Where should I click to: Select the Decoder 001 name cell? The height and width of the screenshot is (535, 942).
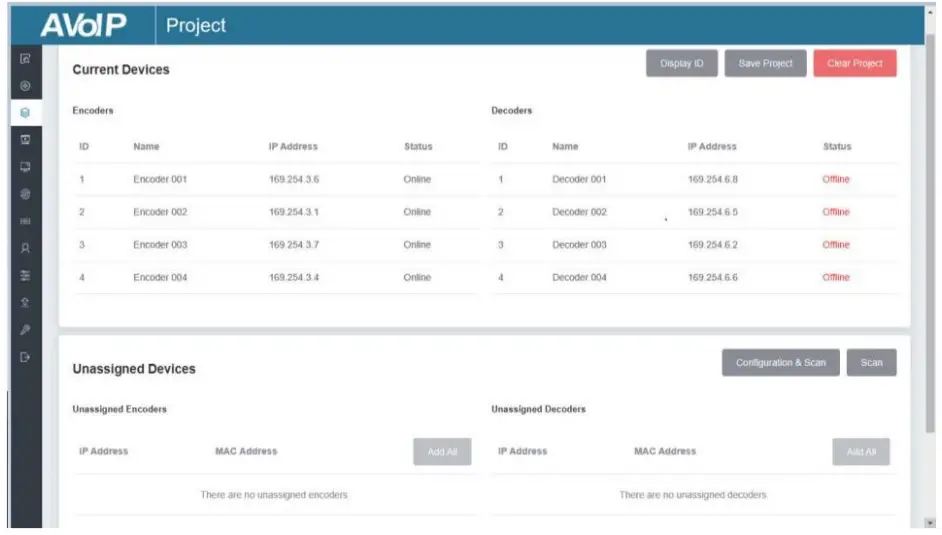point(579,179)
